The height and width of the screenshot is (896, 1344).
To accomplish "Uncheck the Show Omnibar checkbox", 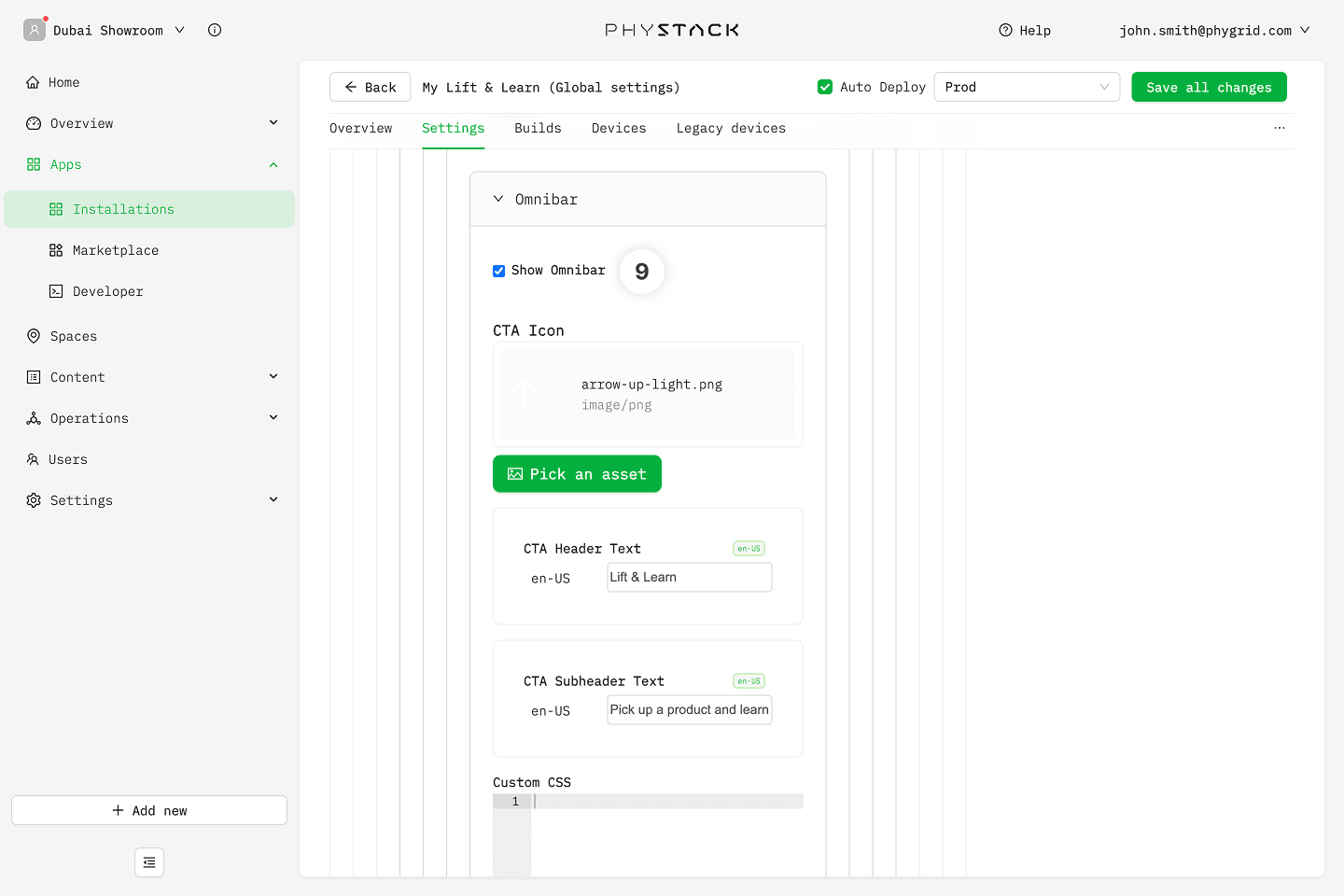I will tap(499, 271).
